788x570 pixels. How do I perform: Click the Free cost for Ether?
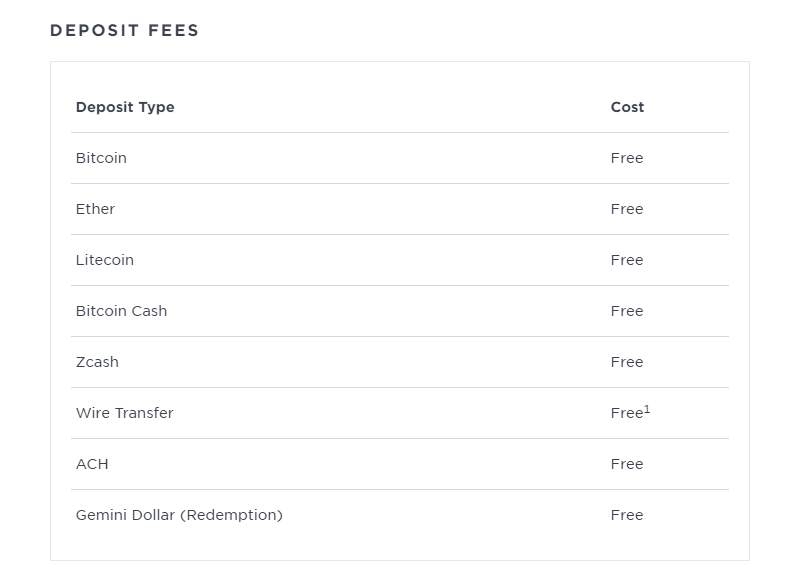click(x=627, y=209)
